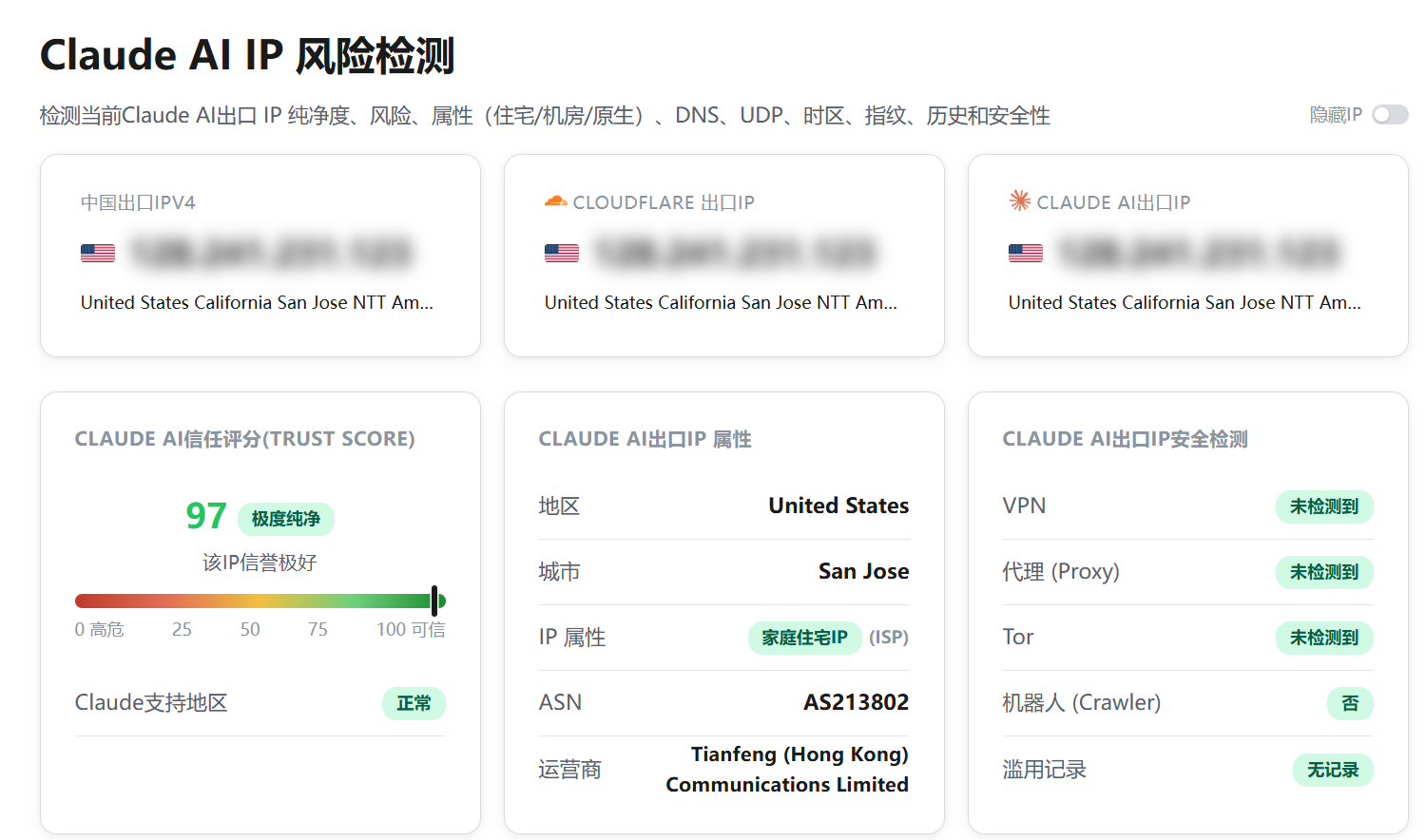Click the Claude AI IP 风险检测 heading

click(x=247, y=55)
